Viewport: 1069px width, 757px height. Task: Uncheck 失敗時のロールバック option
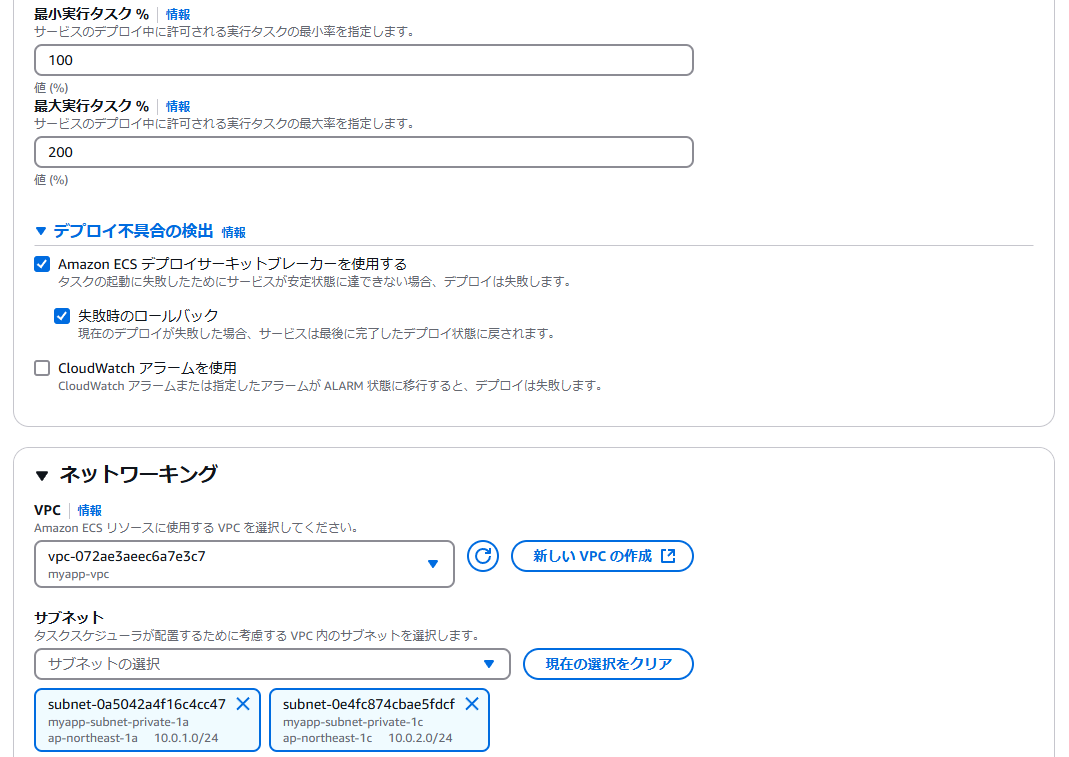pyautogui.click(x=62, y=315)
